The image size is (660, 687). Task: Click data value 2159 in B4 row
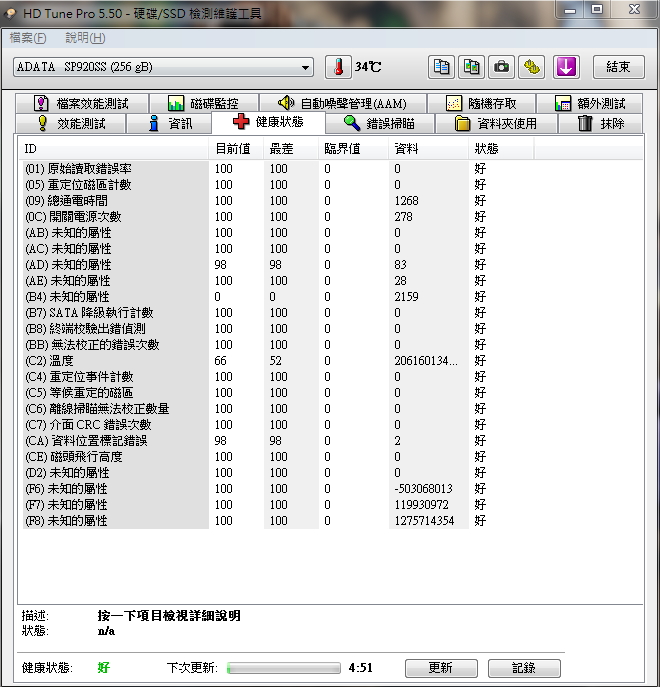406,297
